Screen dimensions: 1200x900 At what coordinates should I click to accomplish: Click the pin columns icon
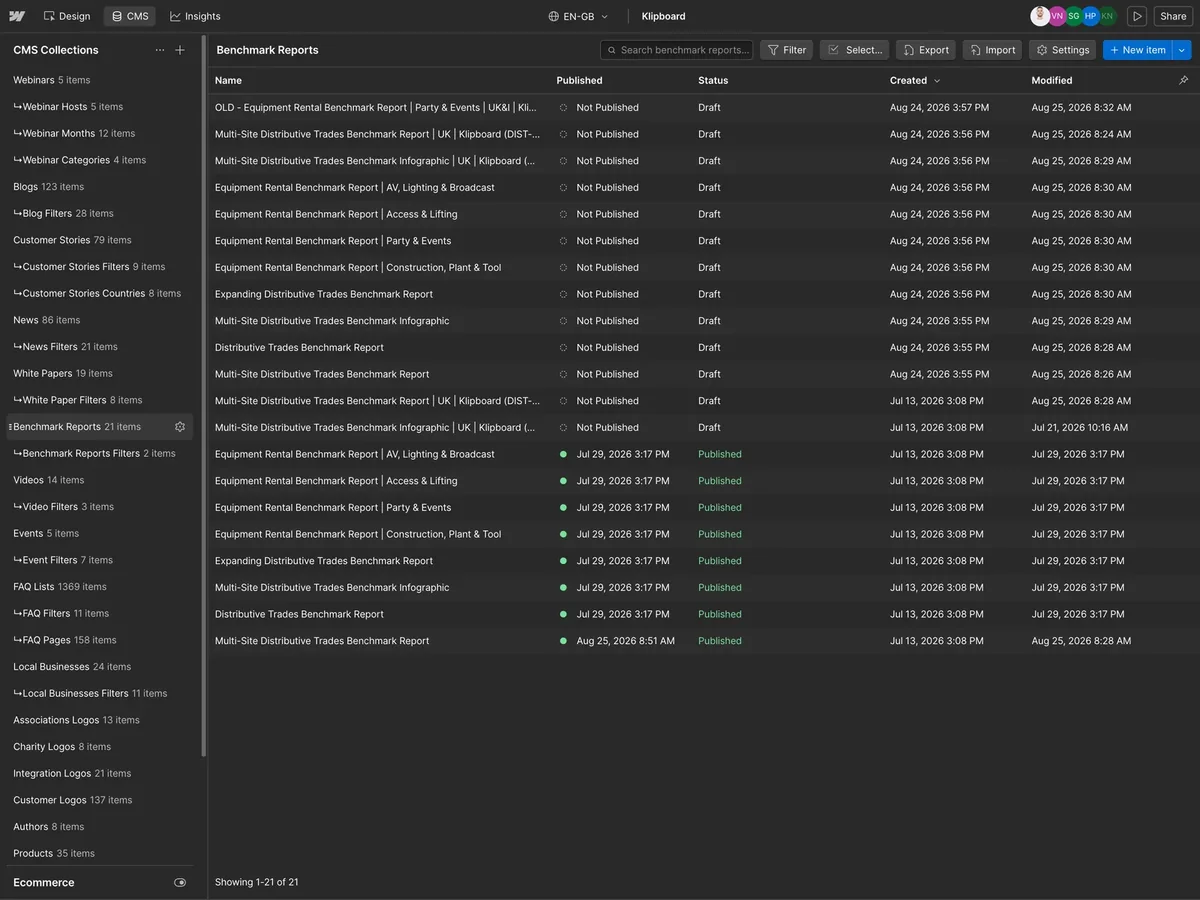tap(1183, 80)
